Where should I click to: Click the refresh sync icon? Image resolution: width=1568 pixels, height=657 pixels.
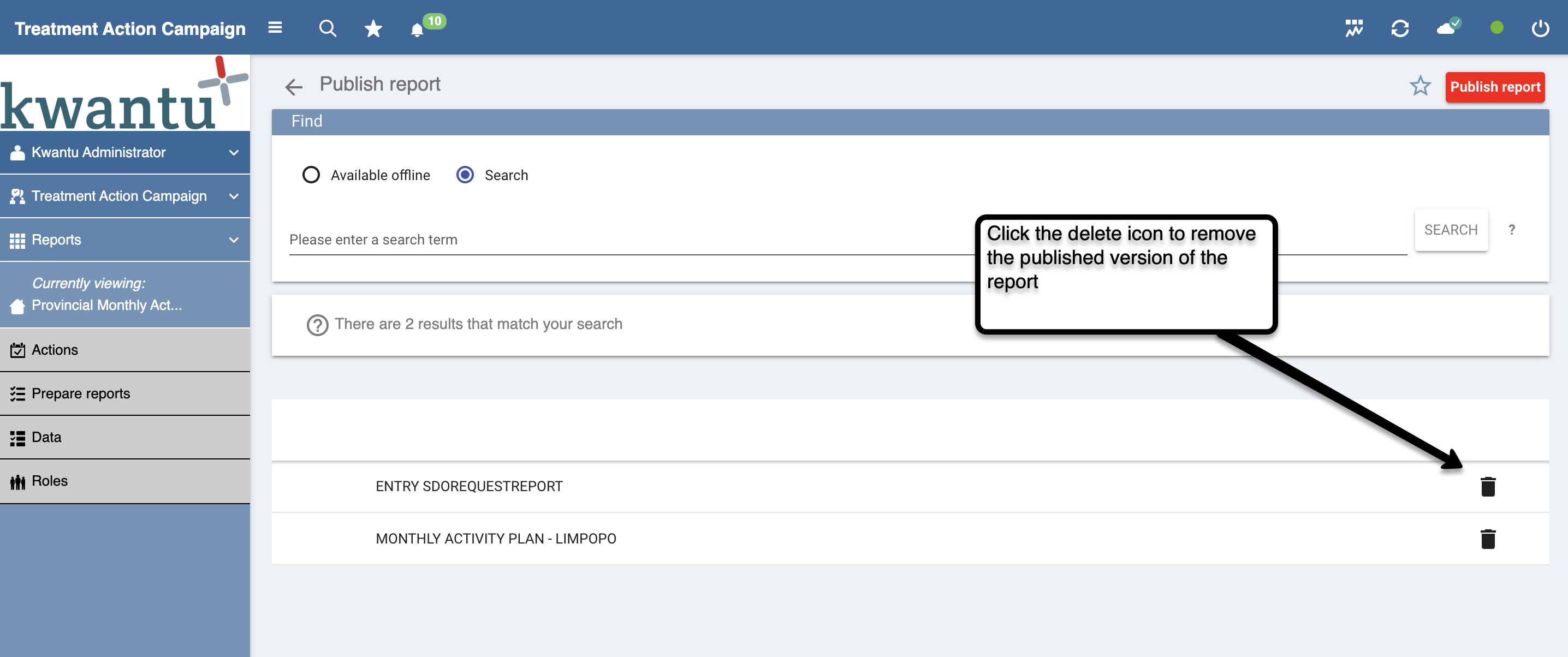tap(1399, 28)
